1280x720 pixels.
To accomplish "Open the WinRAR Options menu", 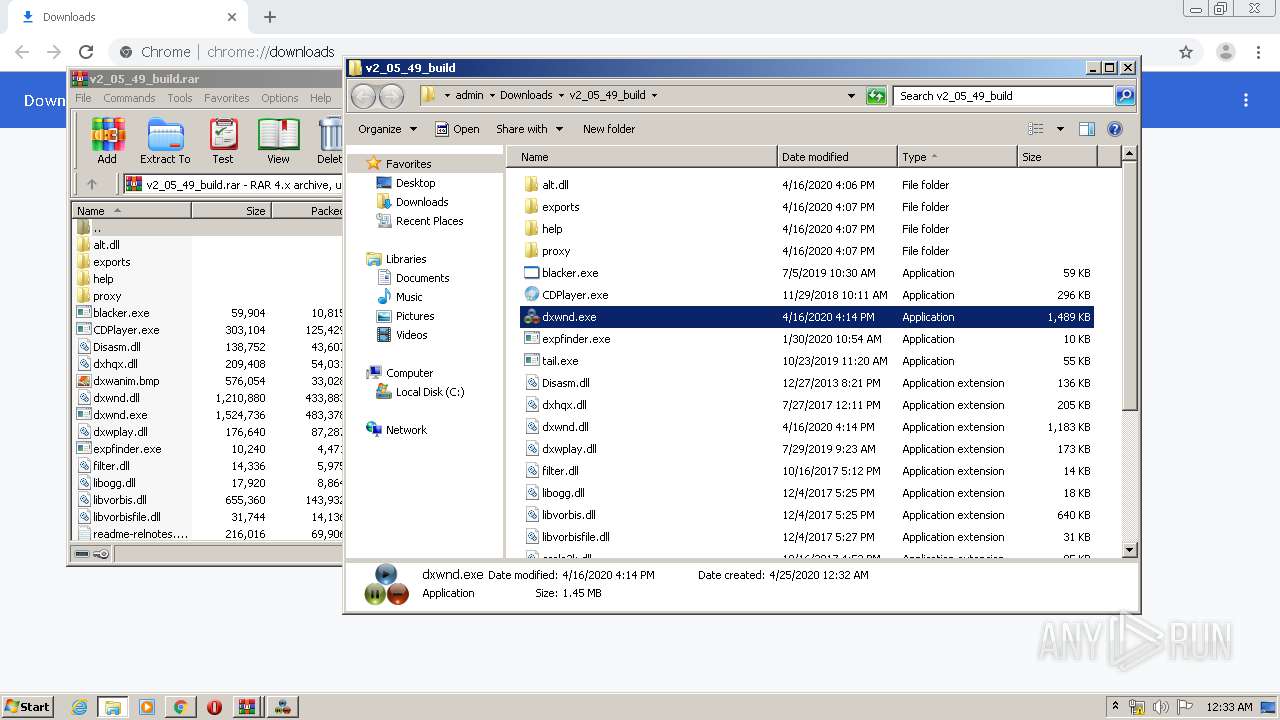I will coord(280,98).
